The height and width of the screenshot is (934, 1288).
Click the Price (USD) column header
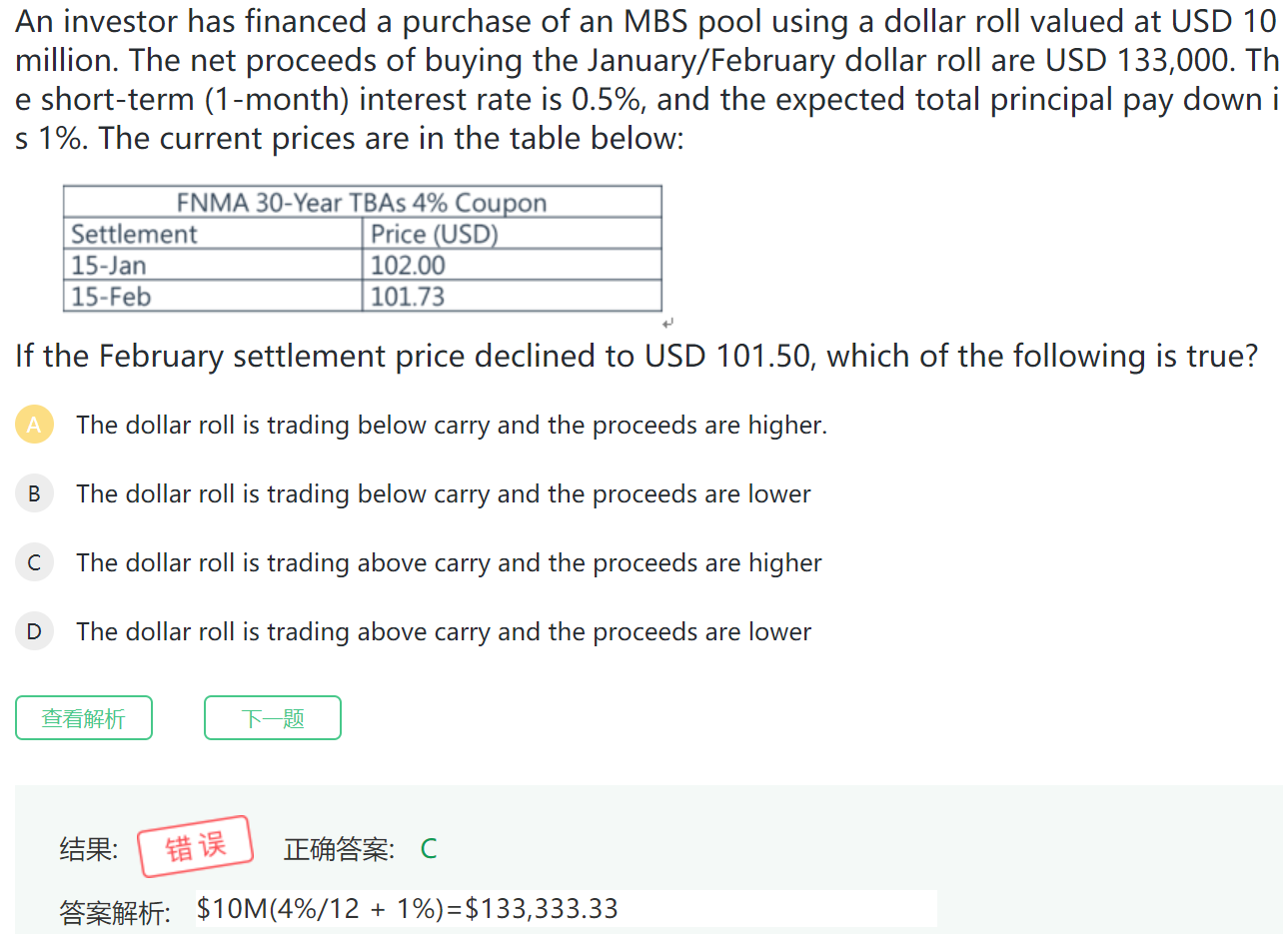pyautogui.click(x=434, y=235)
